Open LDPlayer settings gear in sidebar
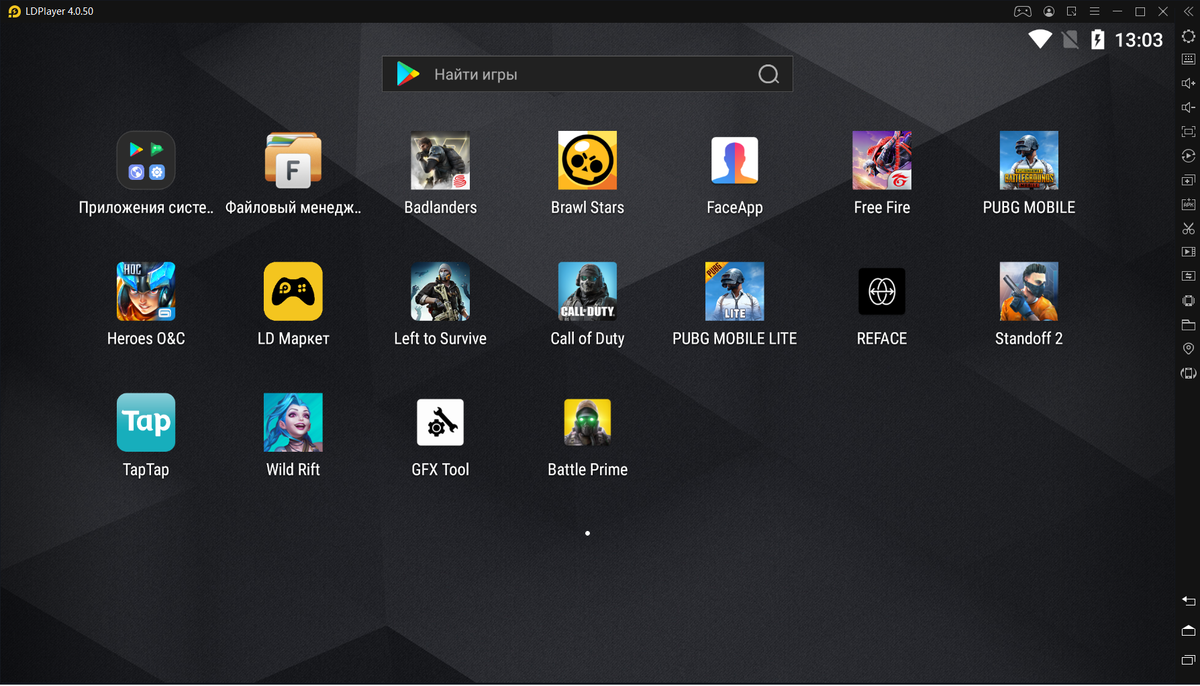The image size is (1200, 686). 1188,35
